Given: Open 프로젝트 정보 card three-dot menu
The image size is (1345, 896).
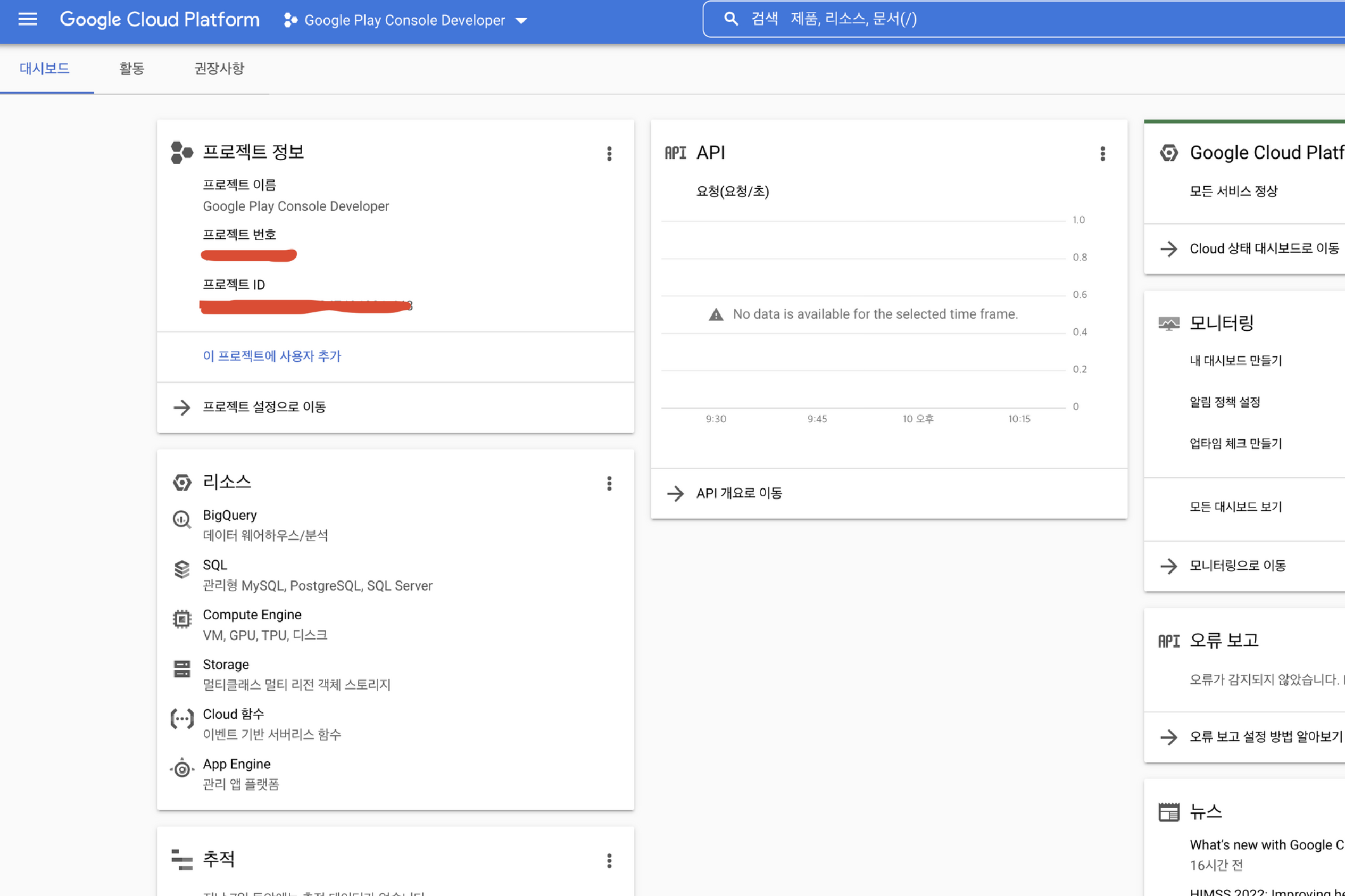Looking at the screenshot, I should click(x=609, y=153).
